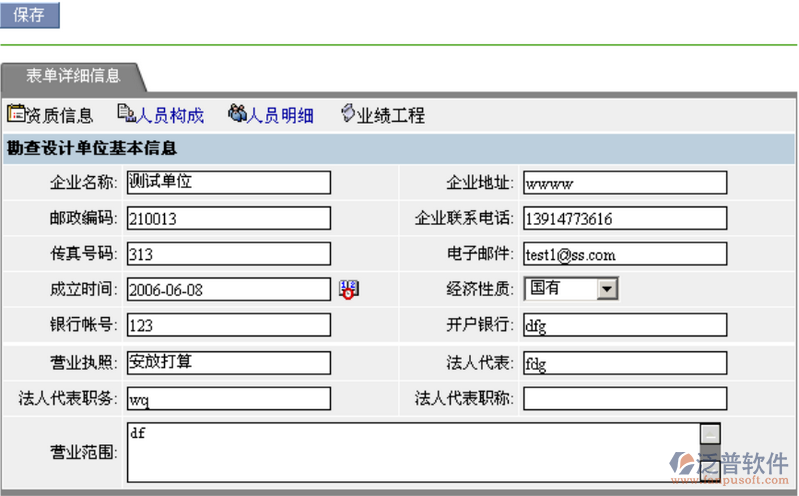
Task: Open the calendar picker beside 成立时间
Action: click(x=349, y=289)
